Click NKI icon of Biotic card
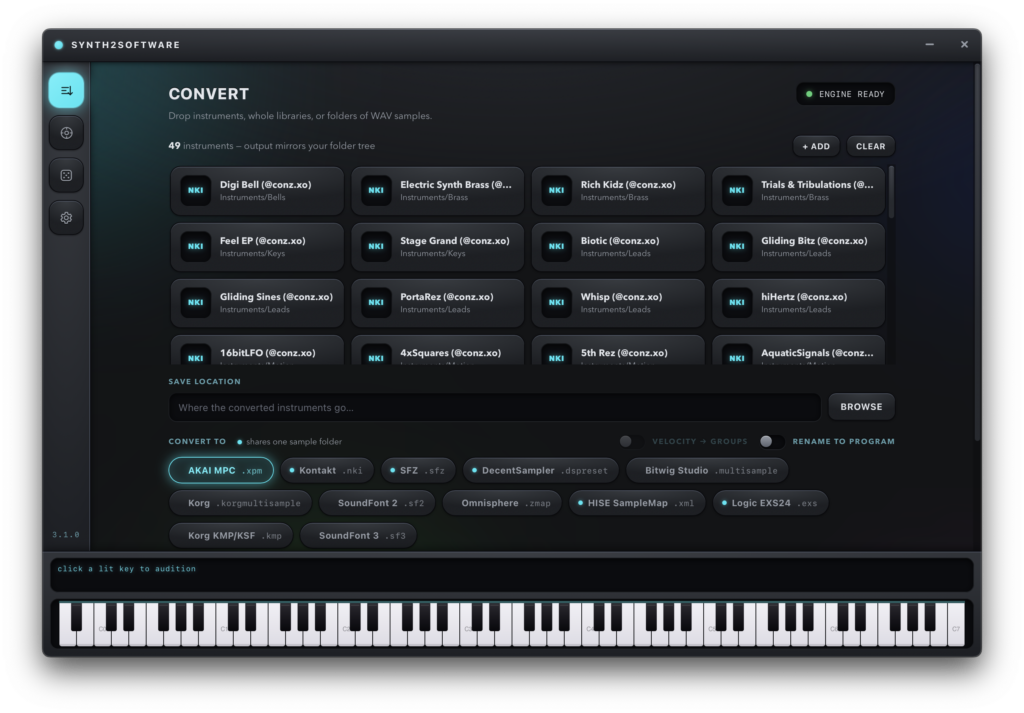The height and width of the screenshot is (713, 1024). point(556,247)
